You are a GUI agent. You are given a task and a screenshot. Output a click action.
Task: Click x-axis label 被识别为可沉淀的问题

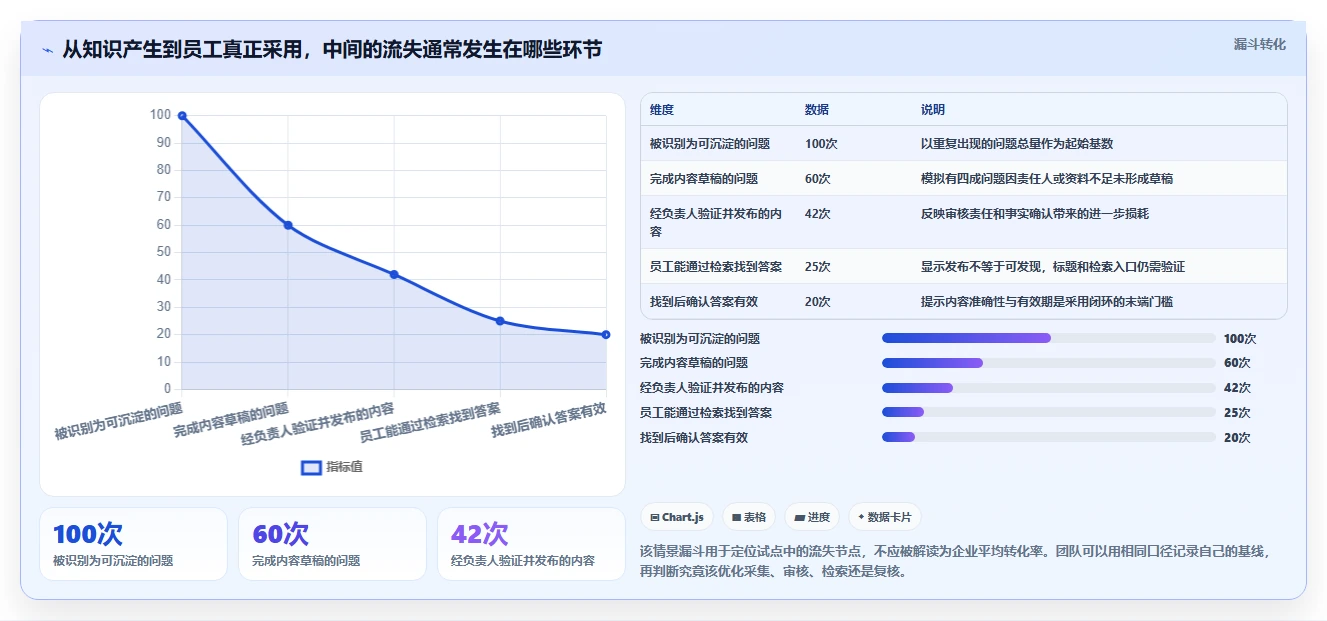(x=119, y=421)
